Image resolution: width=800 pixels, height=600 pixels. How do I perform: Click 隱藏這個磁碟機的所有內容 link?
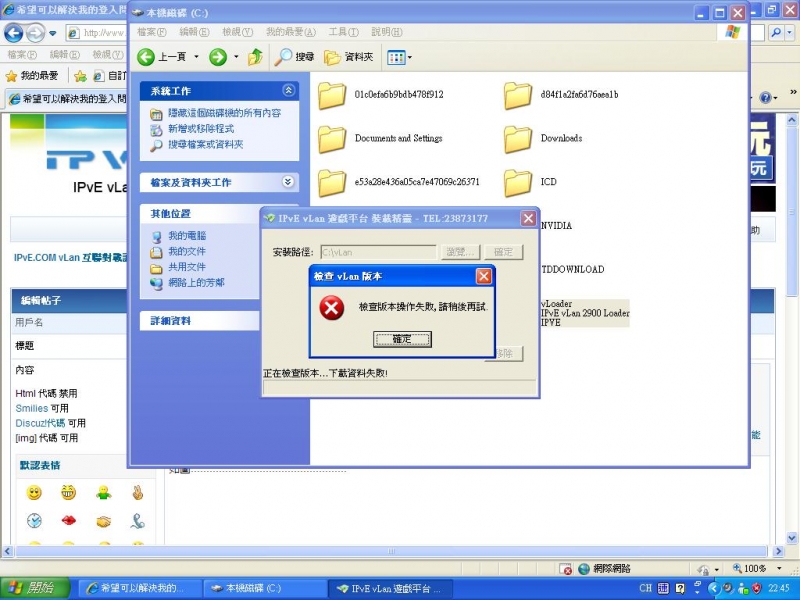click(224, 113)
